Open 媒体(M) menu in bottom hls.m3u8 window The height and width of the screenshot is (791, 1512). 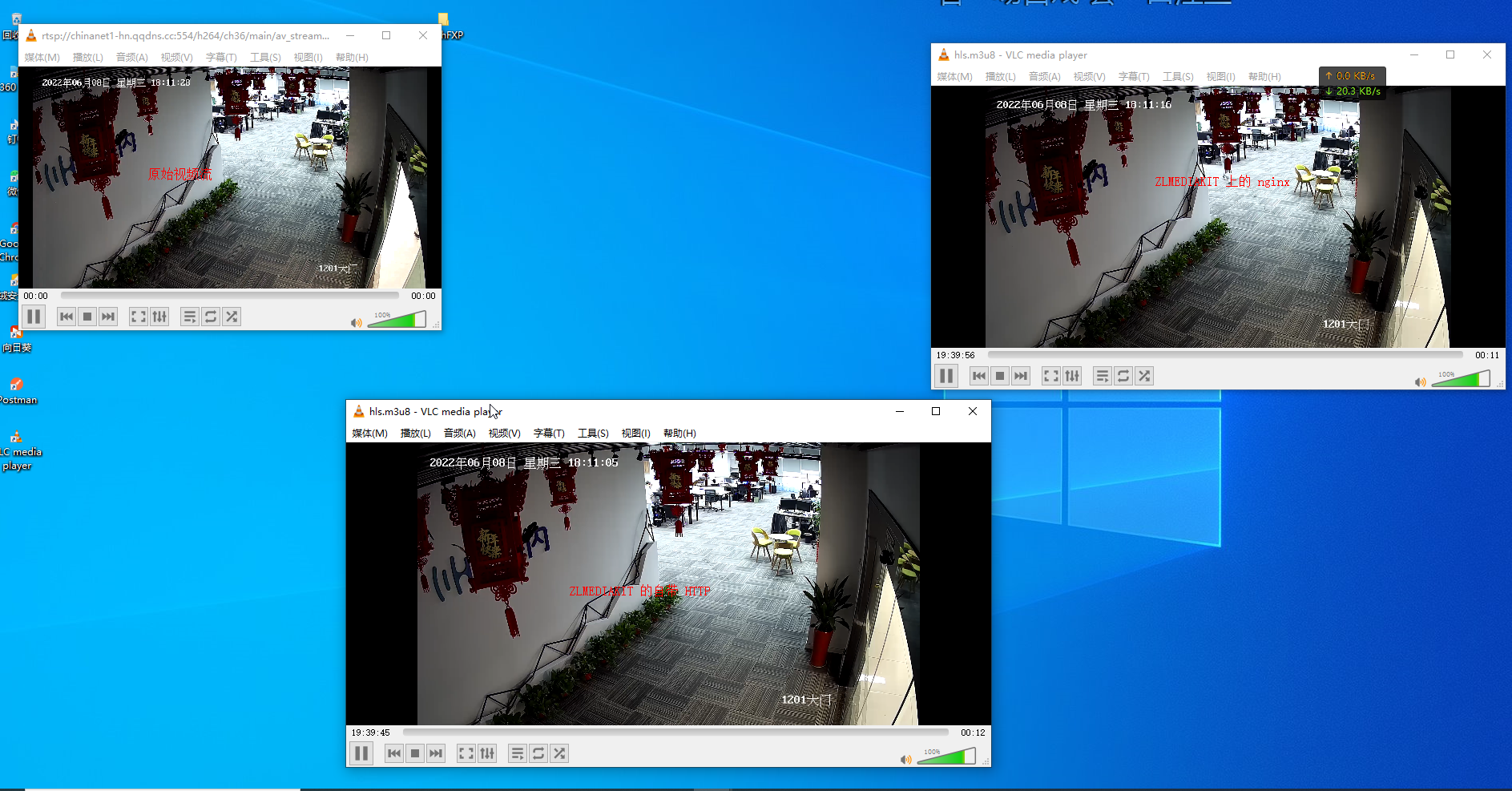pos(369,434)
